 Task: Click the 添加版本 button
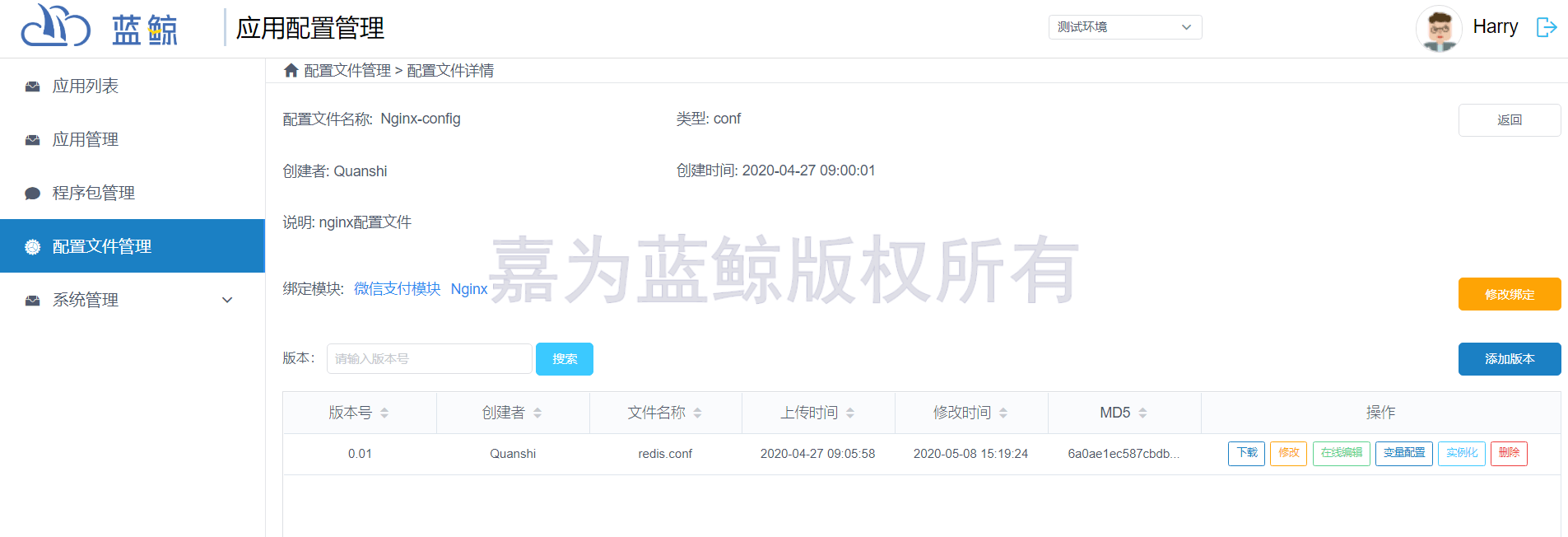[x=1510, y=359]
